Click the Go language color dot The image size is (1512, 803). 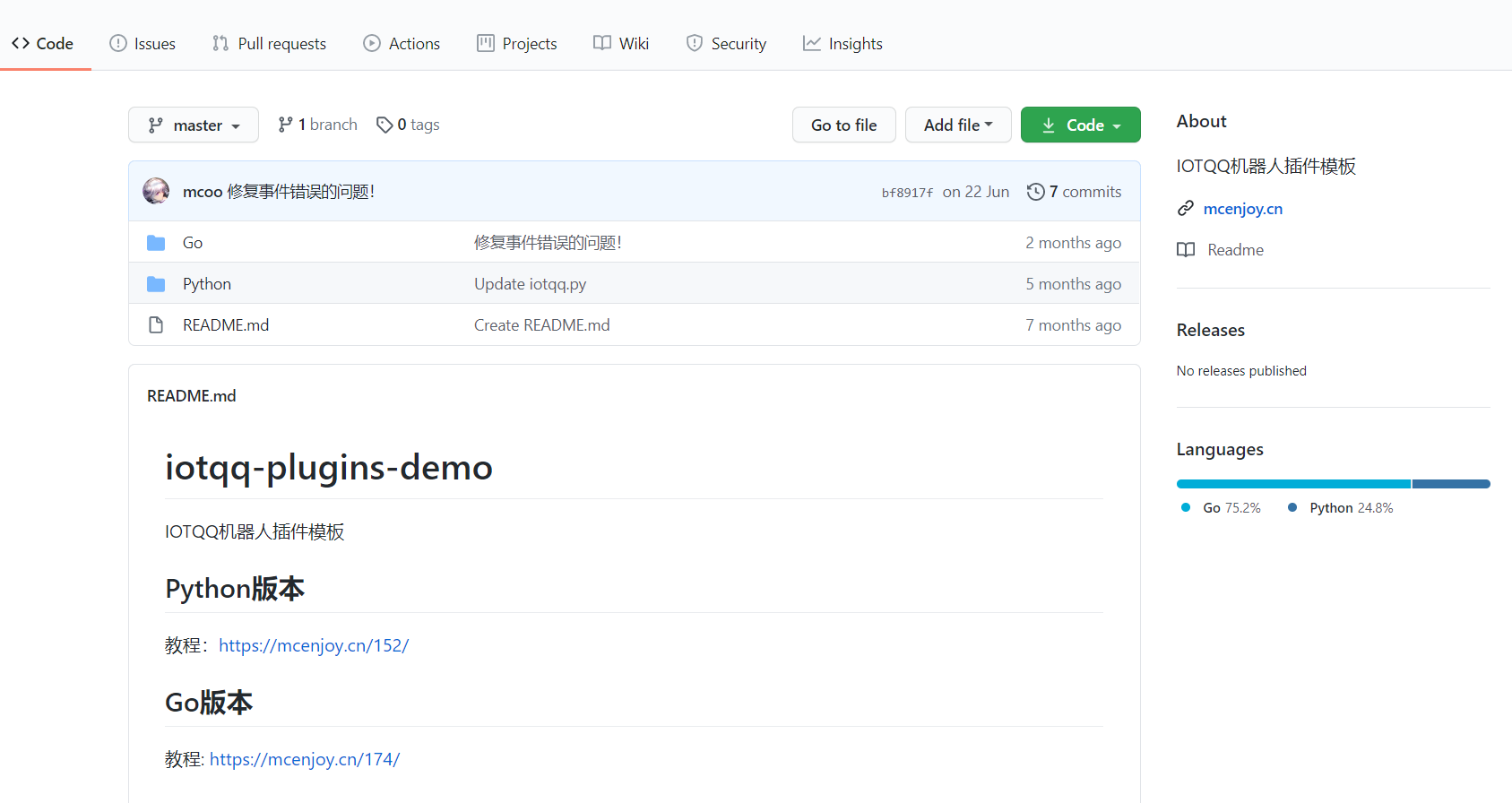click(1186, 507)
